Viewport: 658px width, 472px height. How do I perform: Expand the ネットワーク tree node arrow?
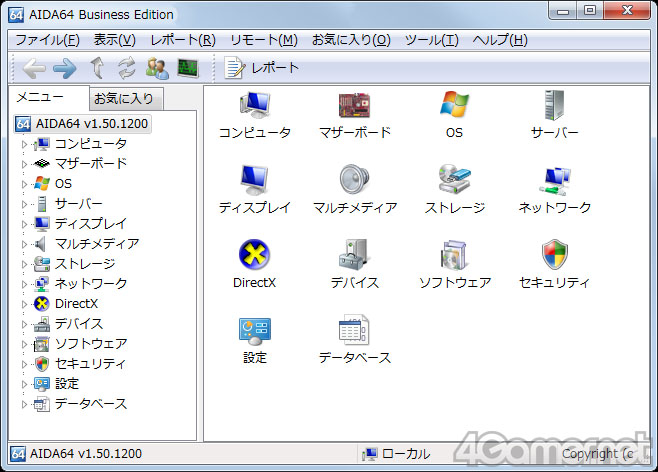24,284
